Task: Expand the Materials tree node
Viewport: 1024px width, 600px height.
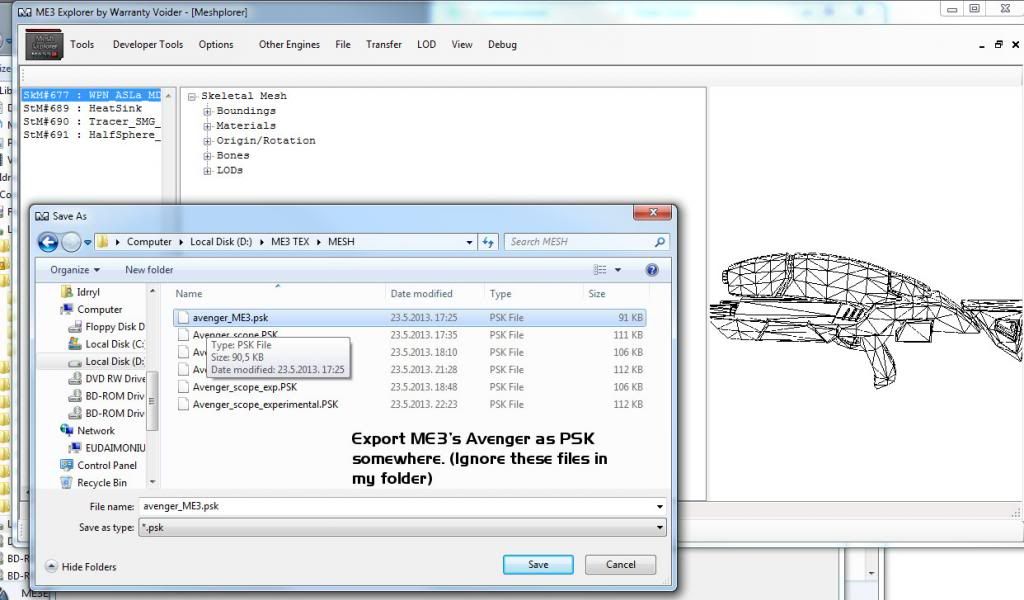Action: (x=207, y=126)
